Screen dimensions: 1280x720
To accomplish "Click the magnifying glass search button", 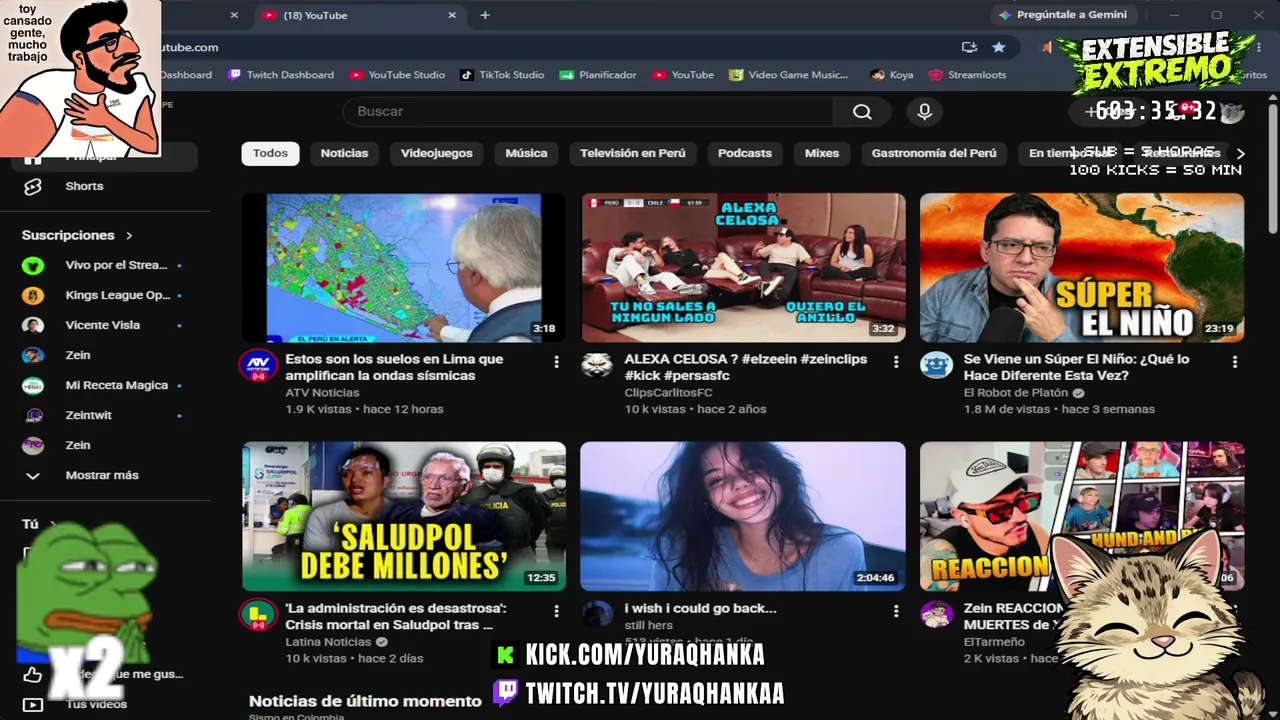I will [x=862, y=112].
